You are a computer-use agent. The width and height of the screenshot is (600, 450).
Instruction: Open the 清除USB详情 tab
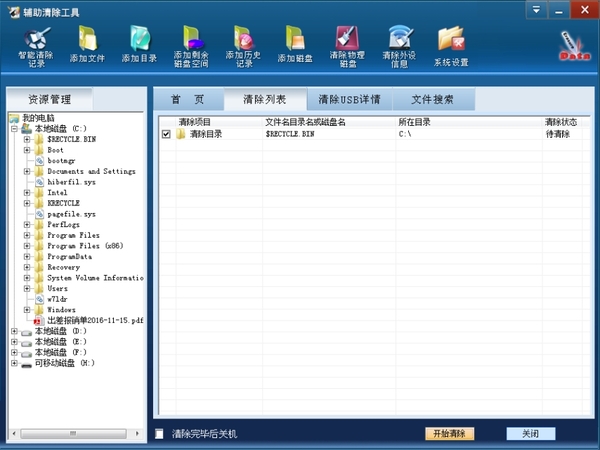349,99
